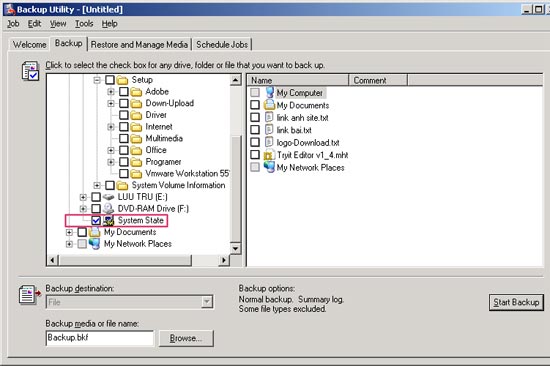Screen dimensions: 550x366
Task: Click the My Documents icon in the list
Action: pyautogui.click(x=269, y=105)
